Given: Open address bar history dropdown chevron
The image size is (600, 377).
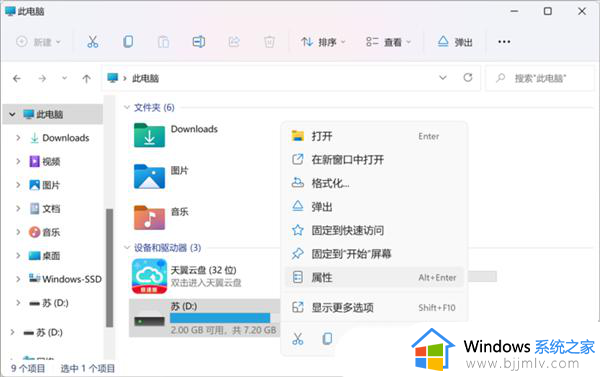Looking at the screenshot, I should click(x=443, y=78).
